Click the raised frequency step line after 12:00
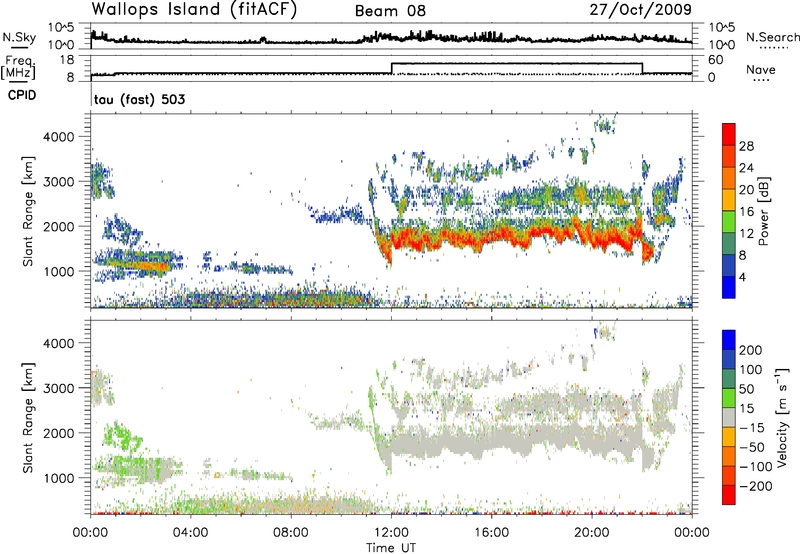800x554 pixels. click(x=517, y=63)
